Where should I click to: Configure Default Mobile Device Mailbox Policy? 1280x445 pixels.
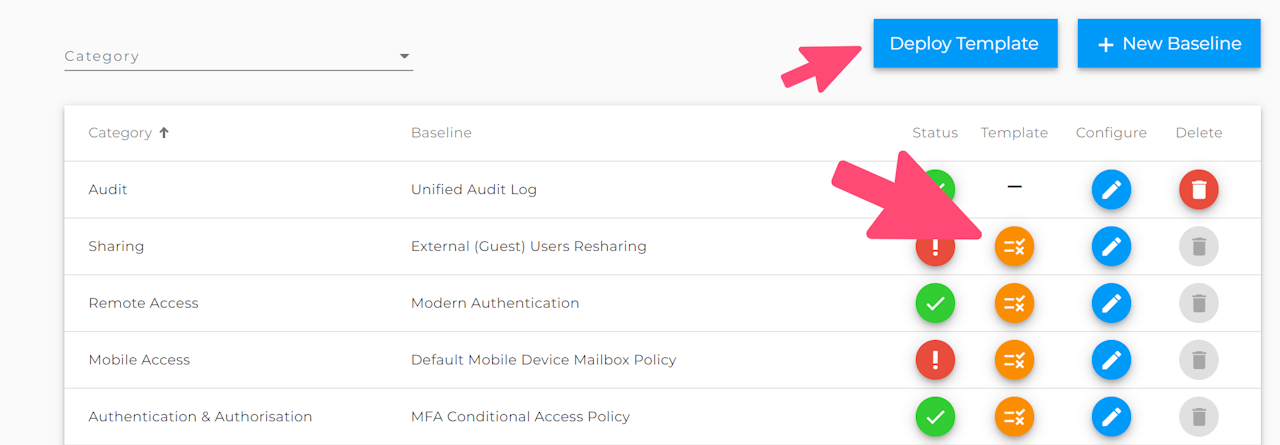tap(1111, 360)
